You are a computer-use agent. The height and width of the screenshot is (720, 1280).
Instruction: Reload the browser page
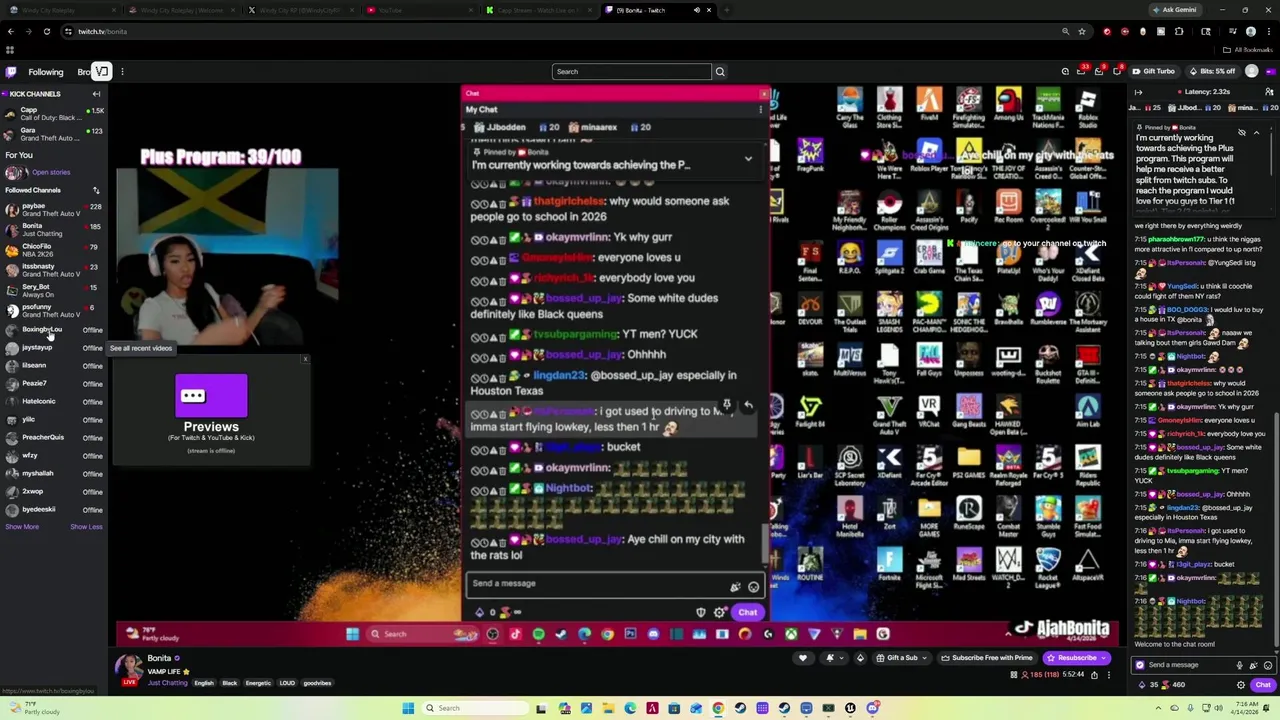(46, 31)
